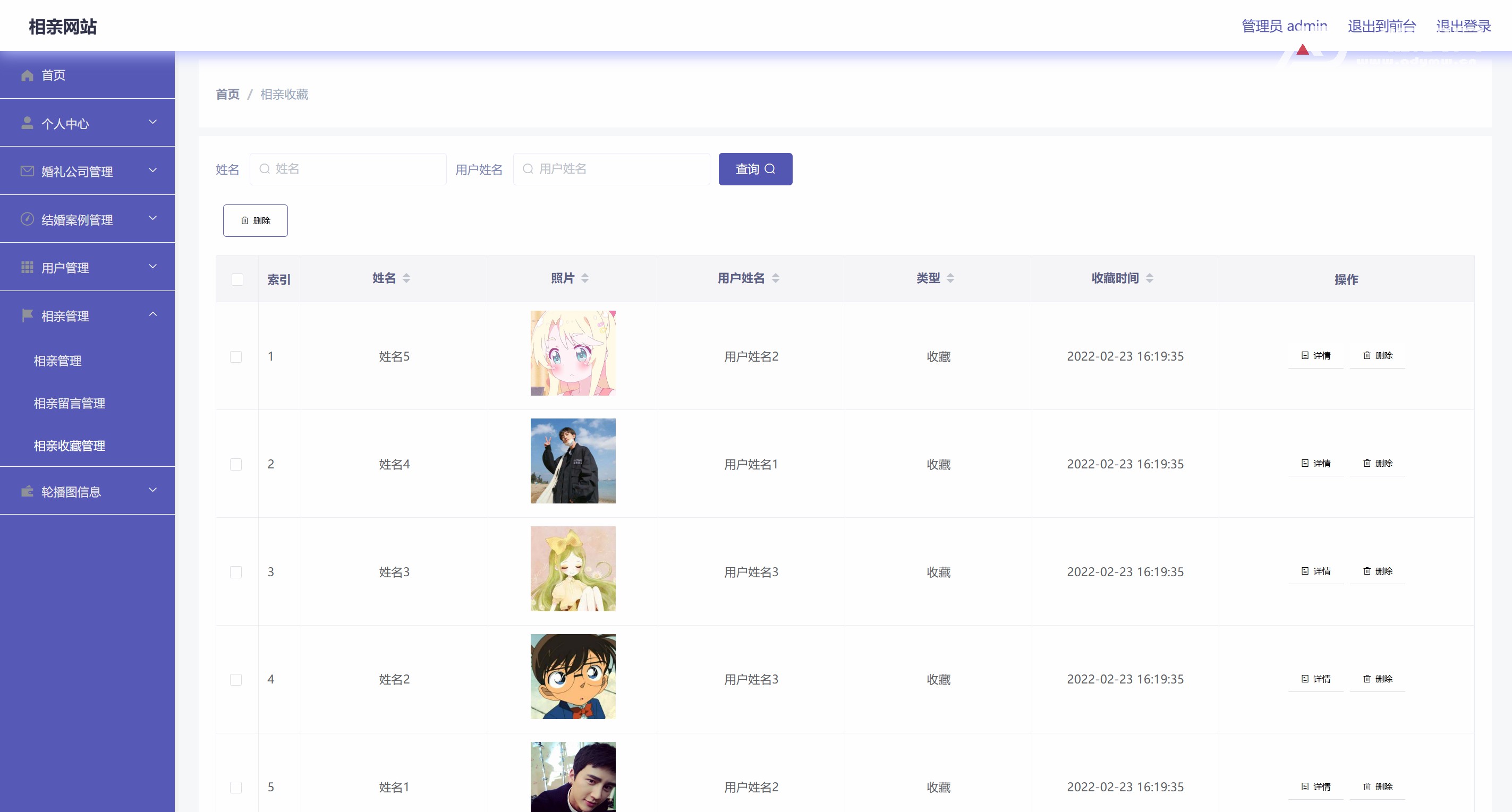Click the wallet icon beside 轮播图信息
This screenshot has height=812, width=1512.
[x=27, y=491]
